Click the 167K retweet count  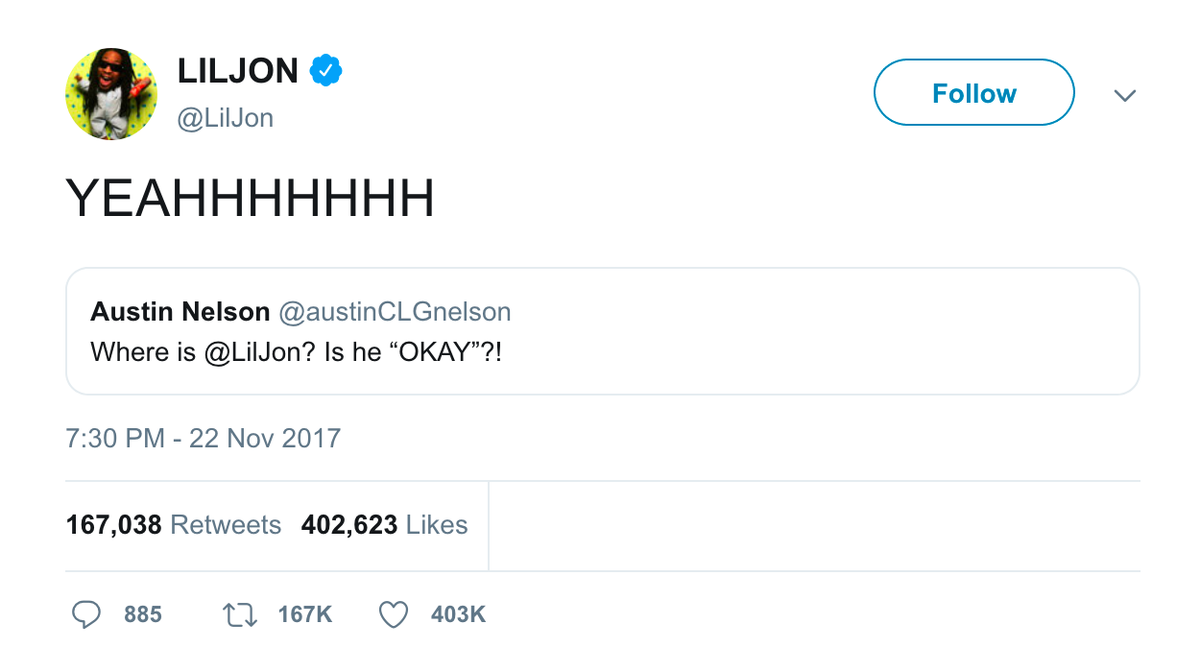[x=305, y=614]
